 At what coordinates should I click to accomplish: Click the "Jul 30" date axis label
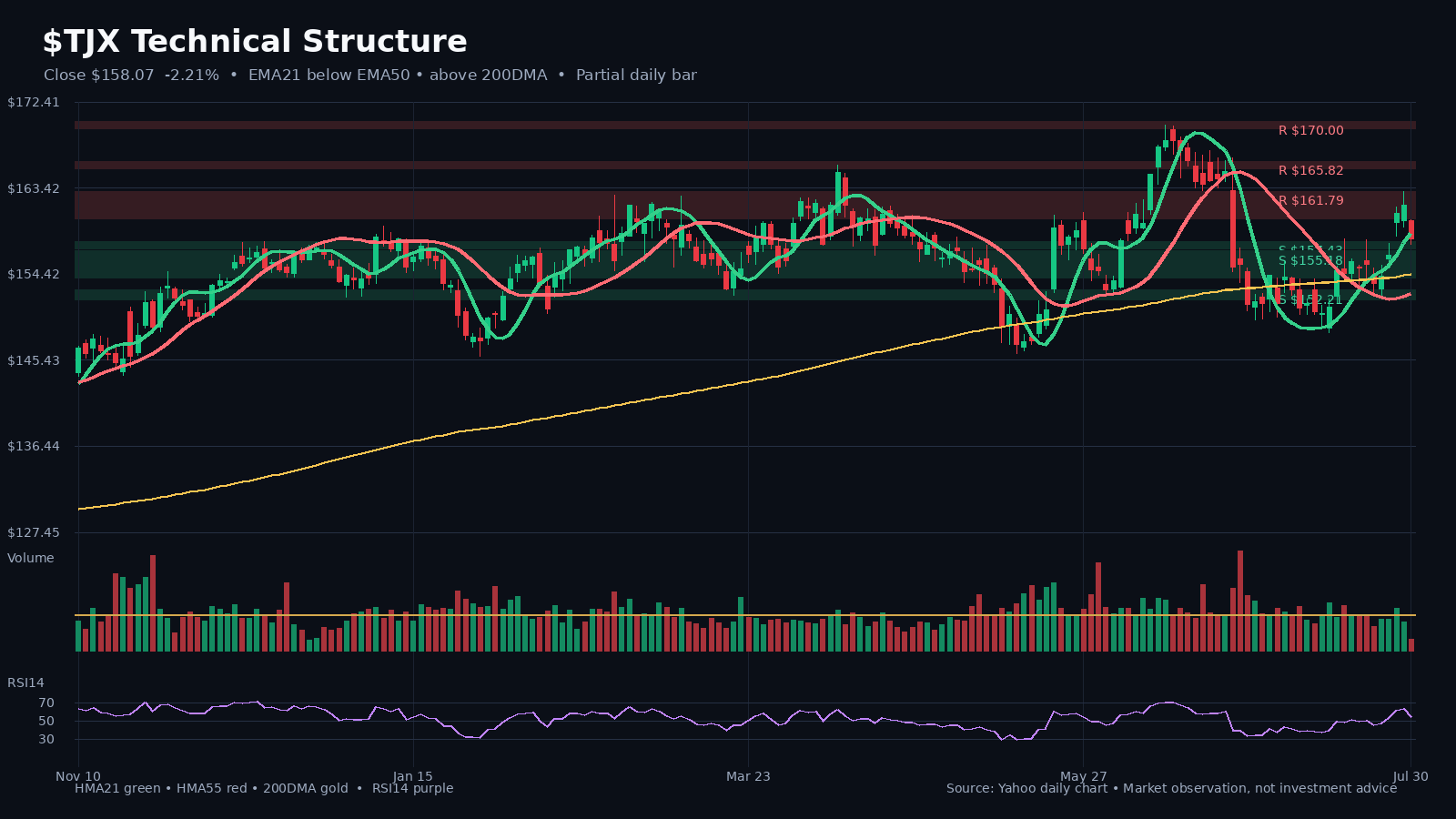1410,777
